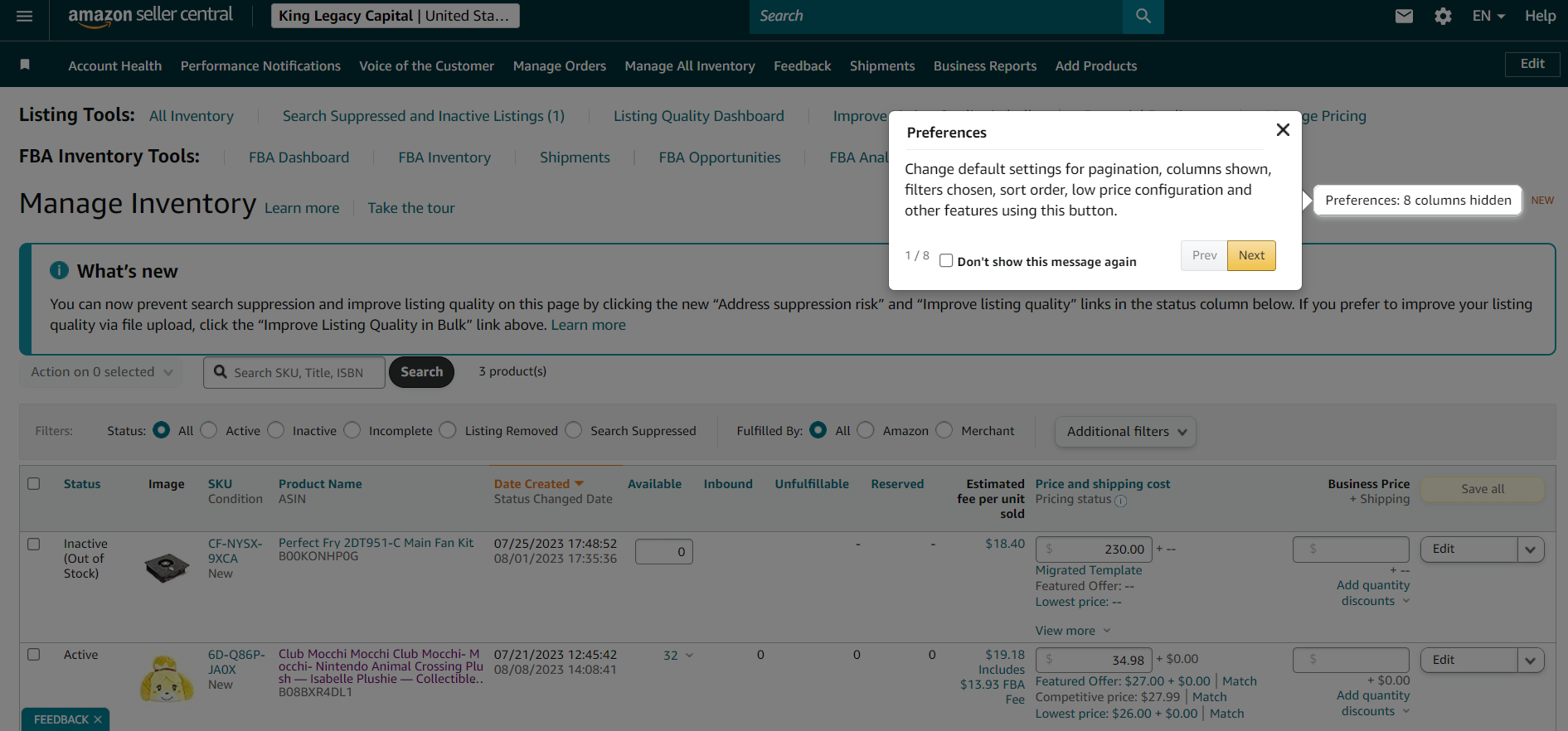This screenshot has height=731, width=1568.
Task: Click the top Search input box
Action: [936, 17]
